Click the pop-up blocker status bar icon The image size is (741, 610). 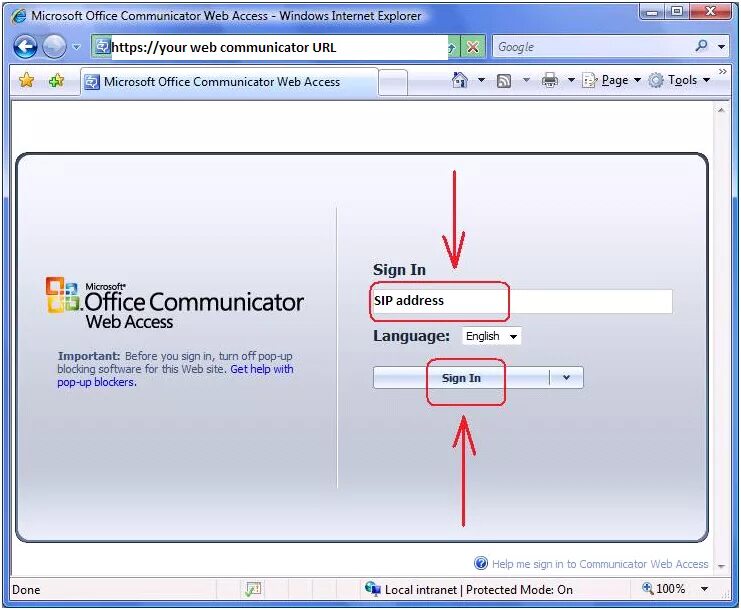[x=253, y=589]
